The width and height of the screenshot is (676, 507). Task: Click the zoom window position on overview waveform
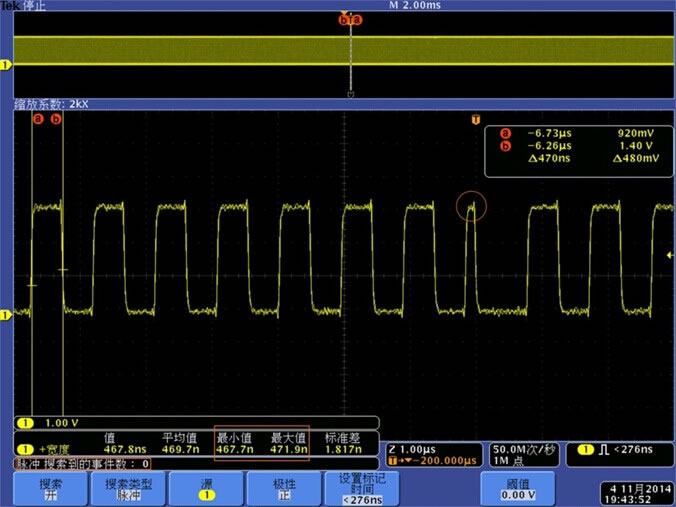tap(350, 50)
